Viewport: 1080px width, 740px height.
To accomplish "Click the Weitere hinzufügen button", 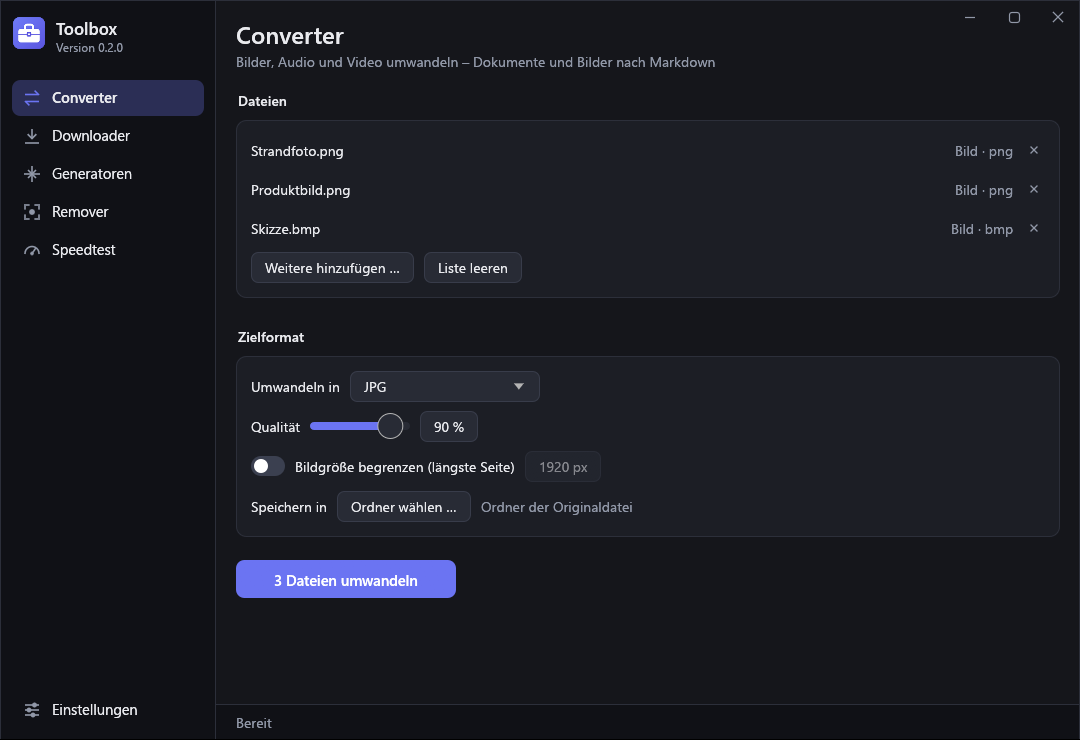I will click(x=332, y=268).
